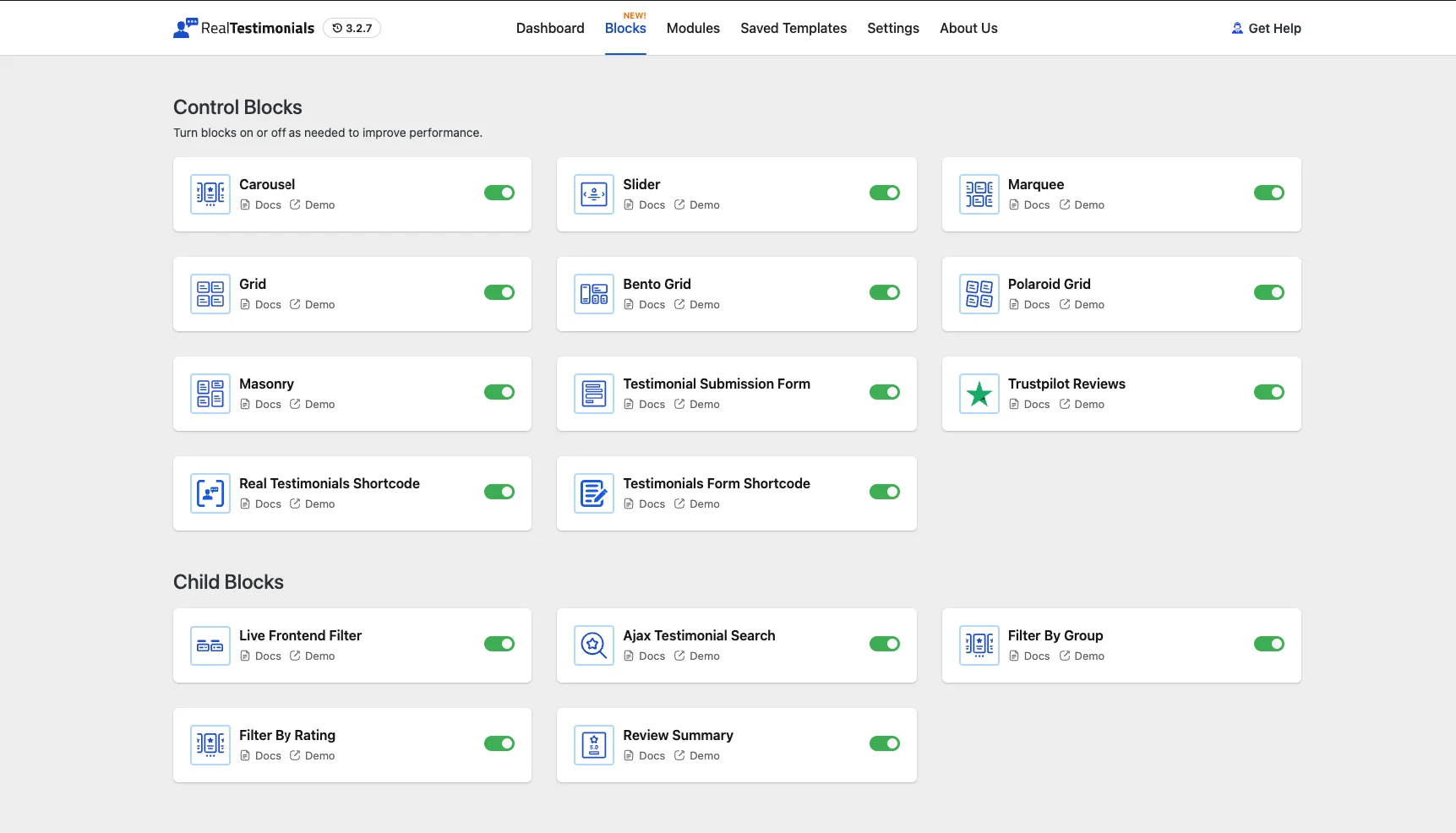The image size is (1456, 833).
Task: Open the Slider block Demo
Action: pos(697,204)
